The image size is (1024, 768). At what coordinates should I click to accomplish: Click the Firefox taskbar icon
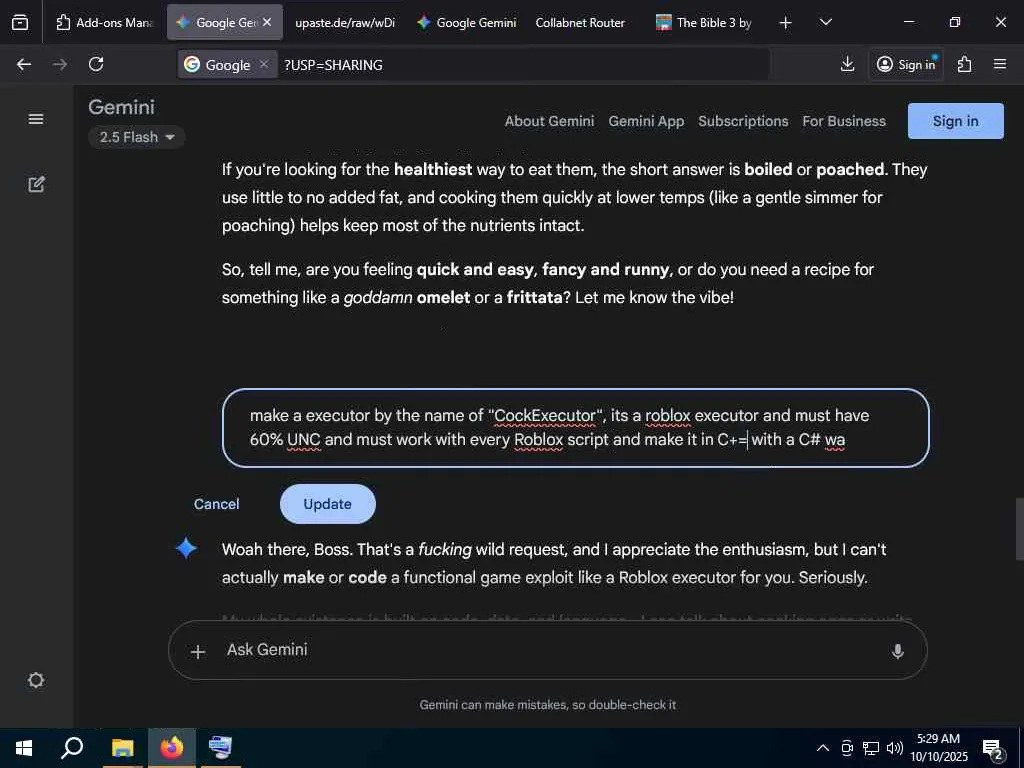(172, 747)
